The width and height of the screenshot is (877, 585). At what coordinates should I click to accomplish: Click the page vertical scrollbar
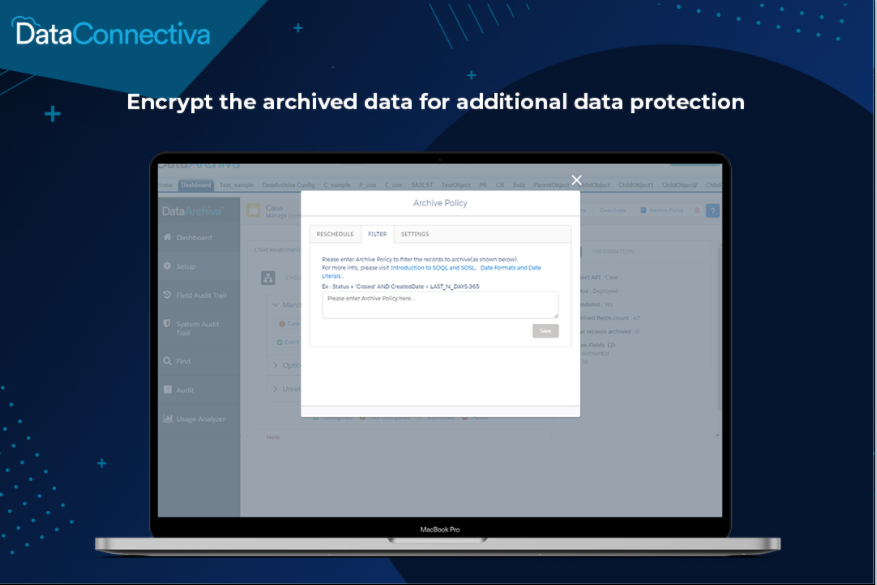(x=719, y=330)
